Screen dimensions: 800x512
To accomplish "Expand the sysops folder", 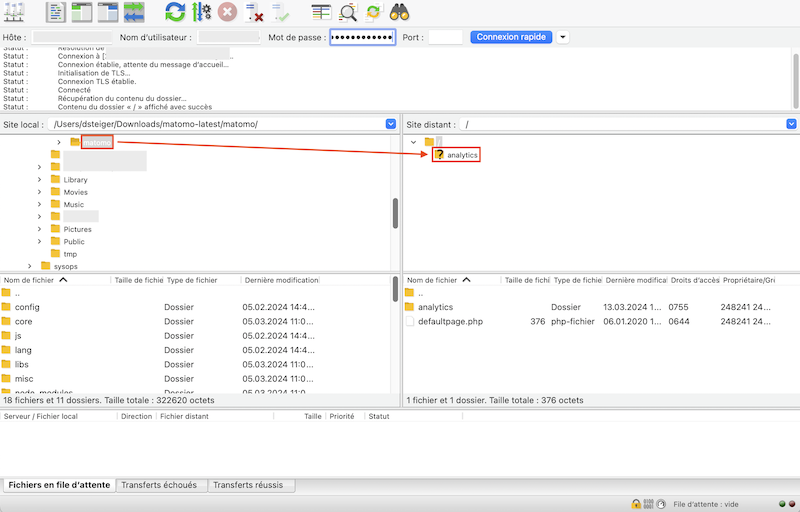I will click(30, 266).
